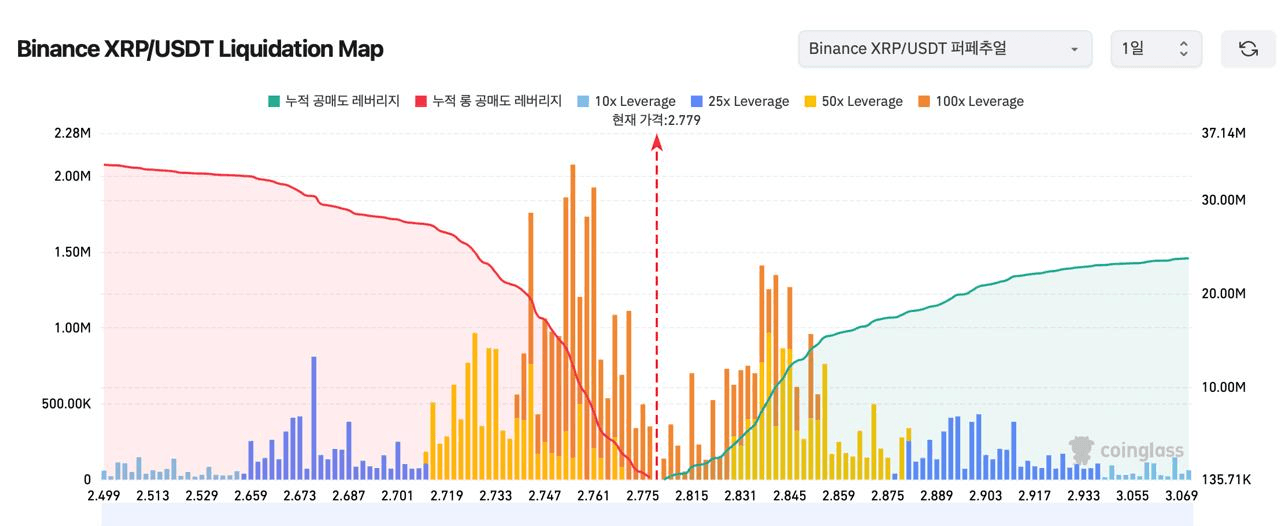Toggle the 10x Leverage legend series
This screenshot has height=526, width=1280.
(627, 101)
